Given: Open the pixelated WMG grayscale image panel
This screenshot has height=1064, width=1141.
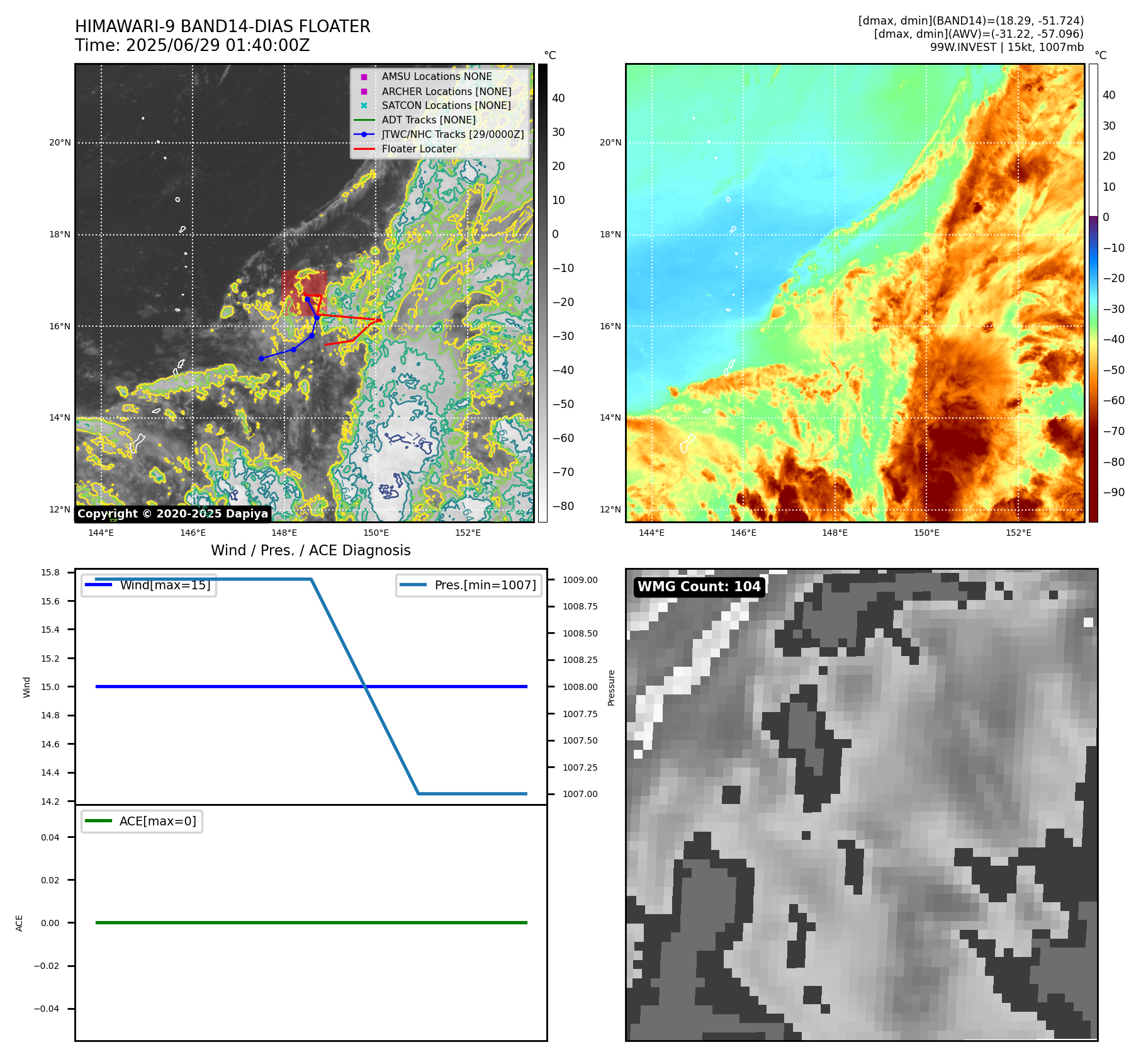Looking at the screenshot, I should pyautogui.click(x=862, y=805).
